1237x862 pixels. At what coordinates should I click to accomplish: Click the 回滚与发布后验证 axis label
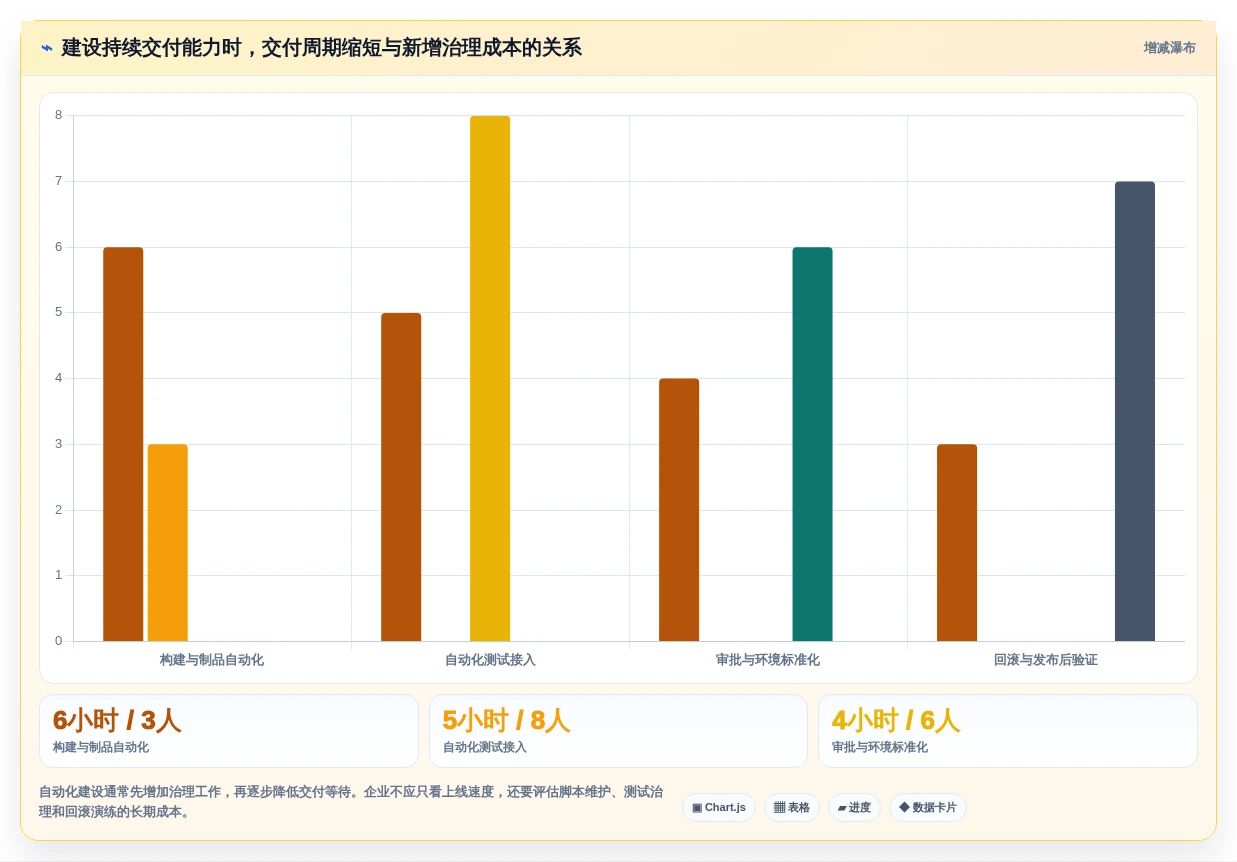click(x=1046, y=660)
